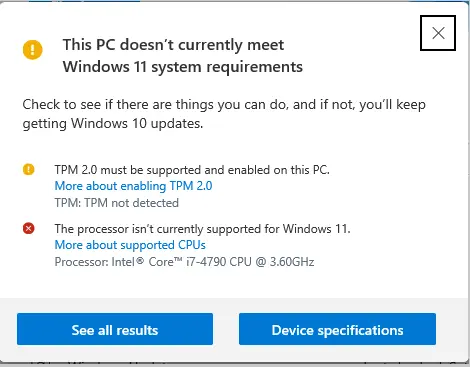The image size is (470, 367).
Task: Click 'Windows 11 system requirements' heading line
Action: pos(183,67)
